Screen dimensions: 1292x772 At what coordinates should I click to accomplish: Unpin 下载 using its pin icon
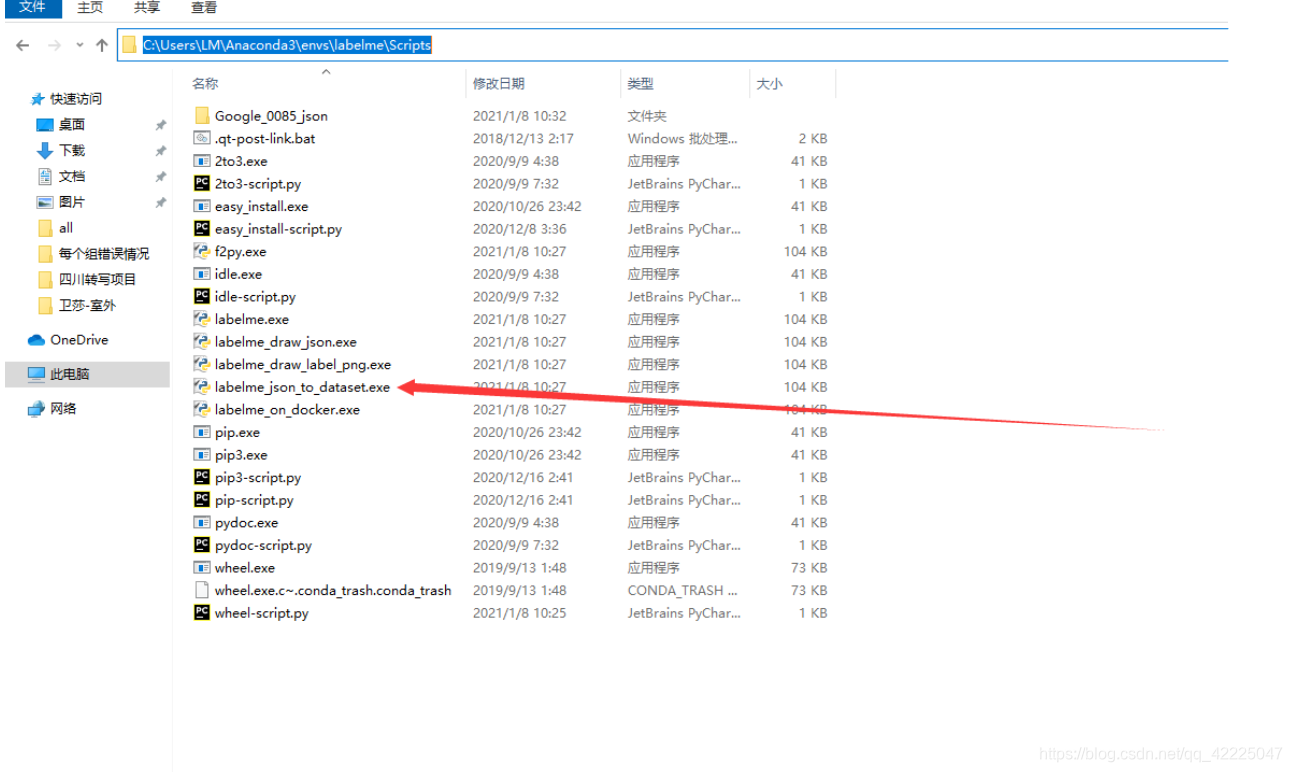click(160, 151)
